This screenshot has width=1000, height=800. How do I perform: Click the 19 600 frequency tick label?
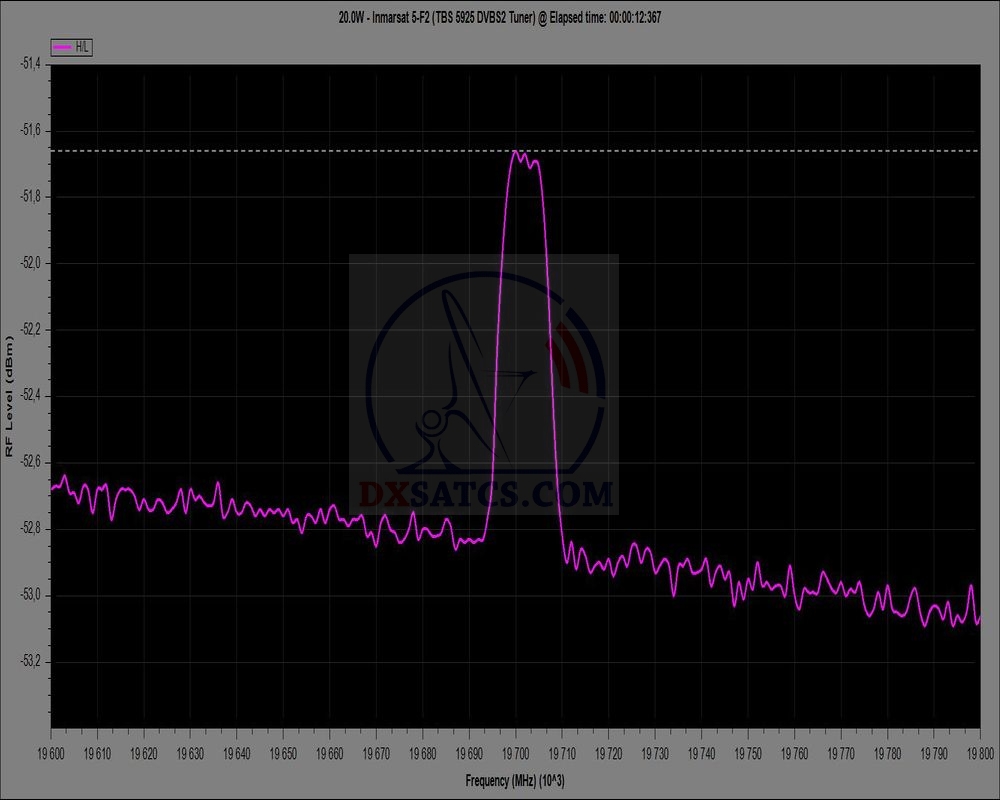(52, 750)
